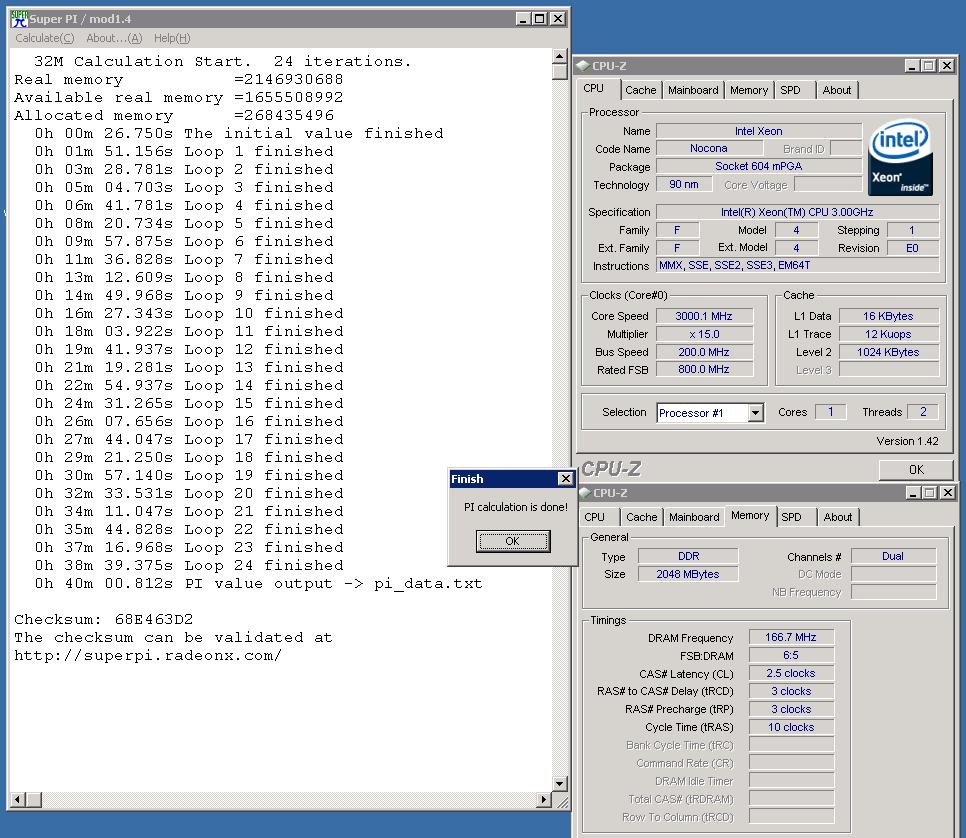Close the Super PI window

(x=558, y=18)
